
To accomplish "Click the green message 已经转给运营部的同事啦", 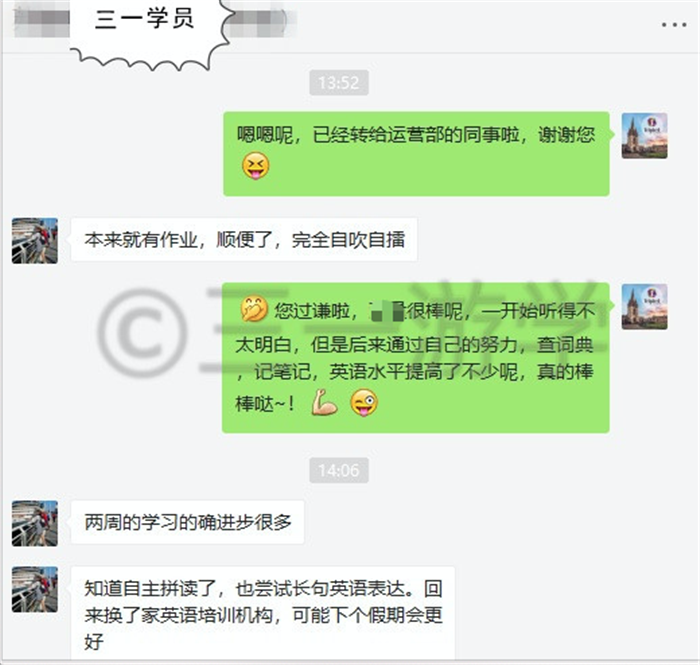I will tap(416, 154).
